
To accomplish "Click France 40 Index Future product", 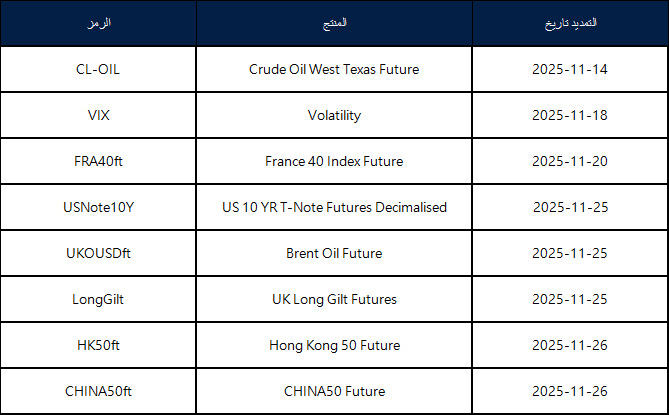I will click(334, 162).
